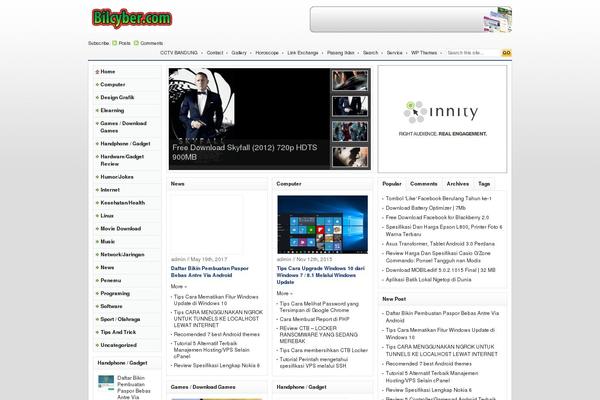This screenshot has width=600, height=400.
Task: Select second slider thumbnail
Action: pos(350,106)
